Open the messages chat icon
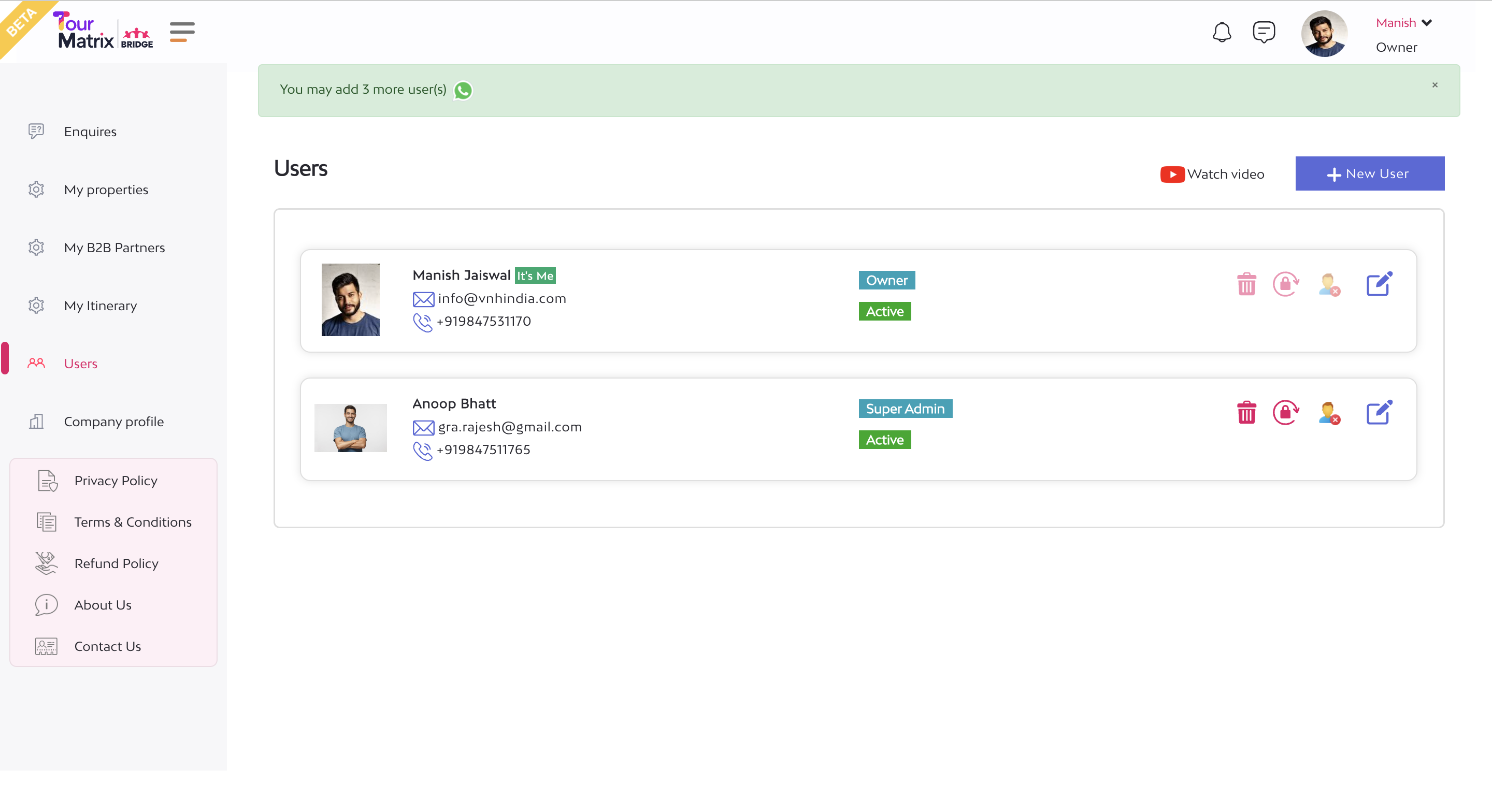The image size is (1492, 812). (1263, 33)
